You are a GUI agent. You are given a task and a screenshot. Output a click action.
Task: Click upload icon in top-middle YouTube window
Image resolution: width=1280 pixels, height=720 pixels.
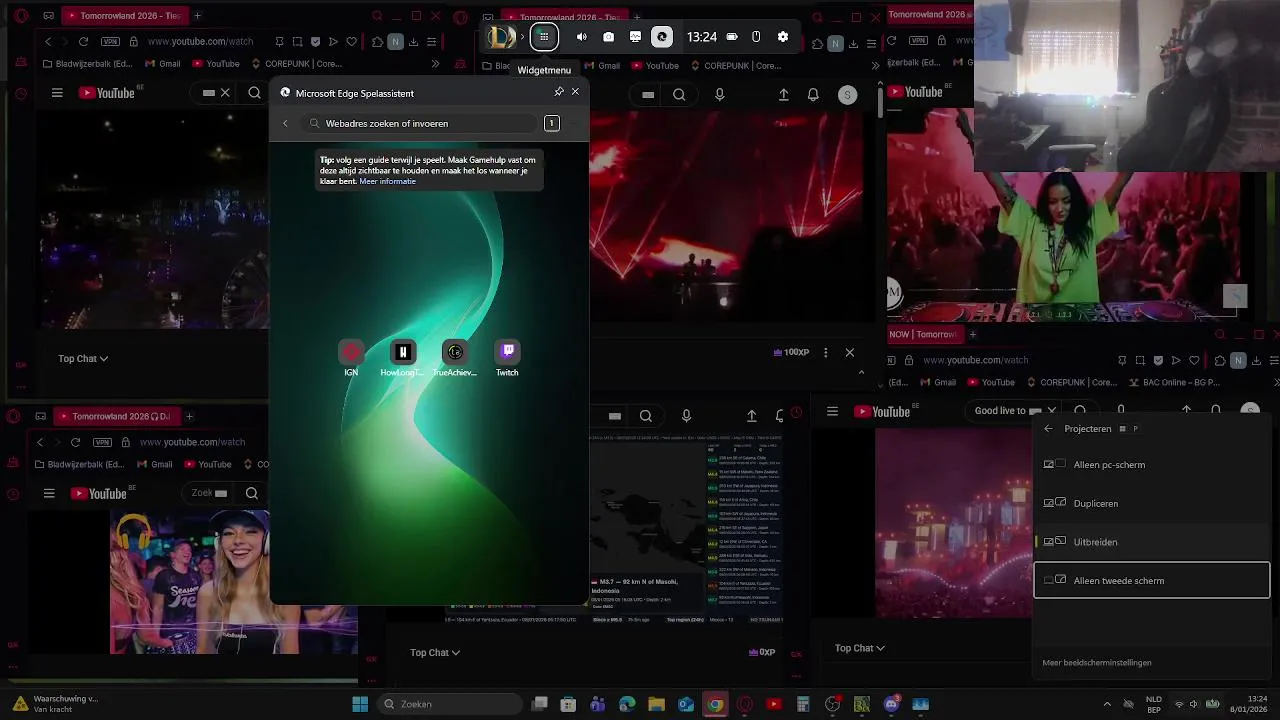(784, 95)
